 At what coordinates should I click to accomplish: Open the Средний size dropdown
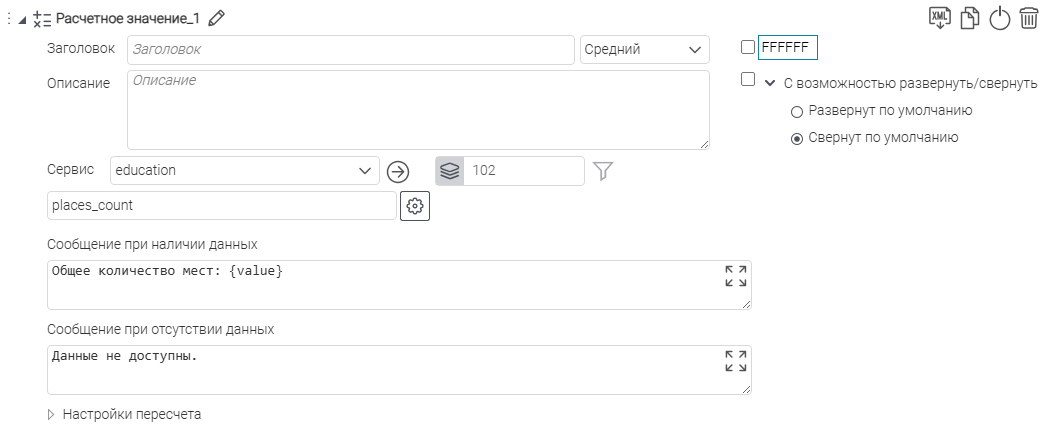[644, 49]
